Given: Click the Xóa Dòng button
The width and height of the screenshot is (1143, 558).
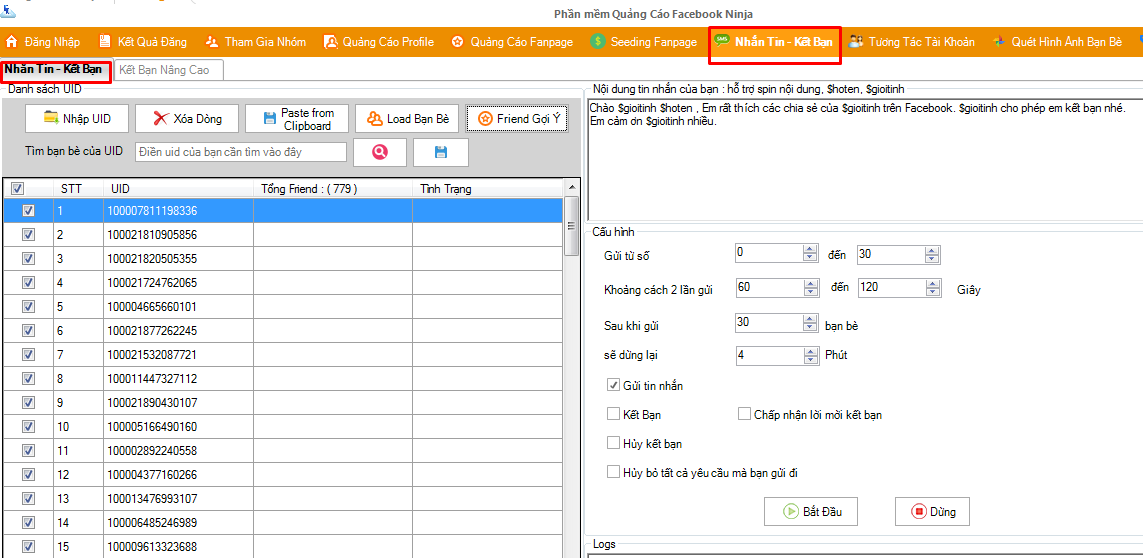Looking at the screenshot, I should coord(187,118).
